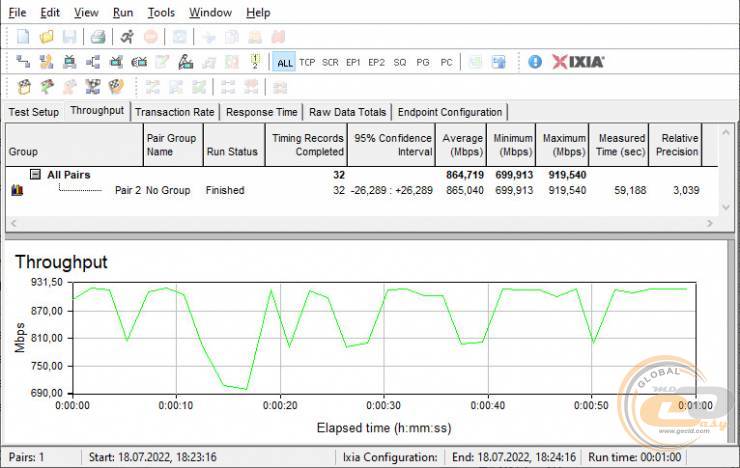This screenshot has width=740, height=468.
Task: Click the results table scroll-down arrow
Action: 726,207
